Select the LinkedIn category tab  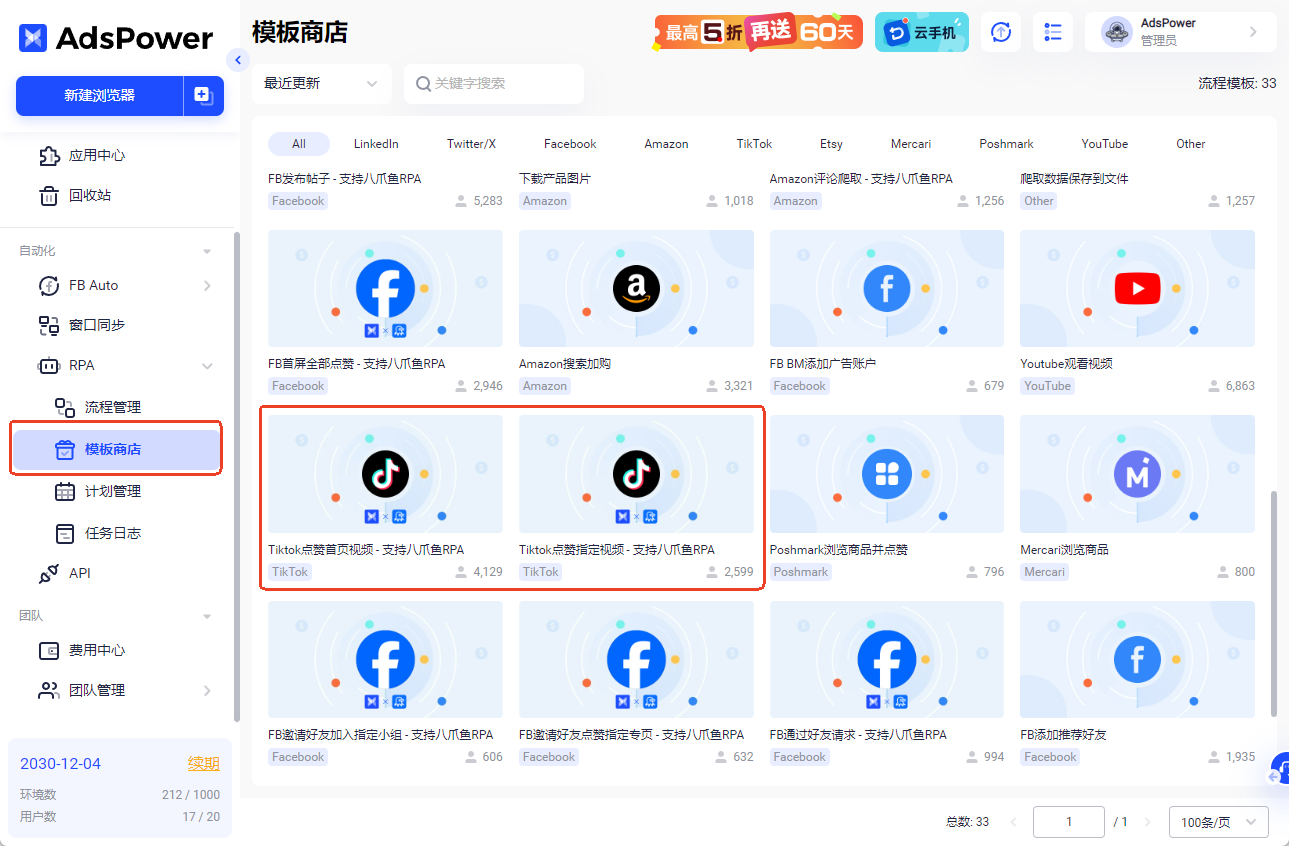[376, 144]
